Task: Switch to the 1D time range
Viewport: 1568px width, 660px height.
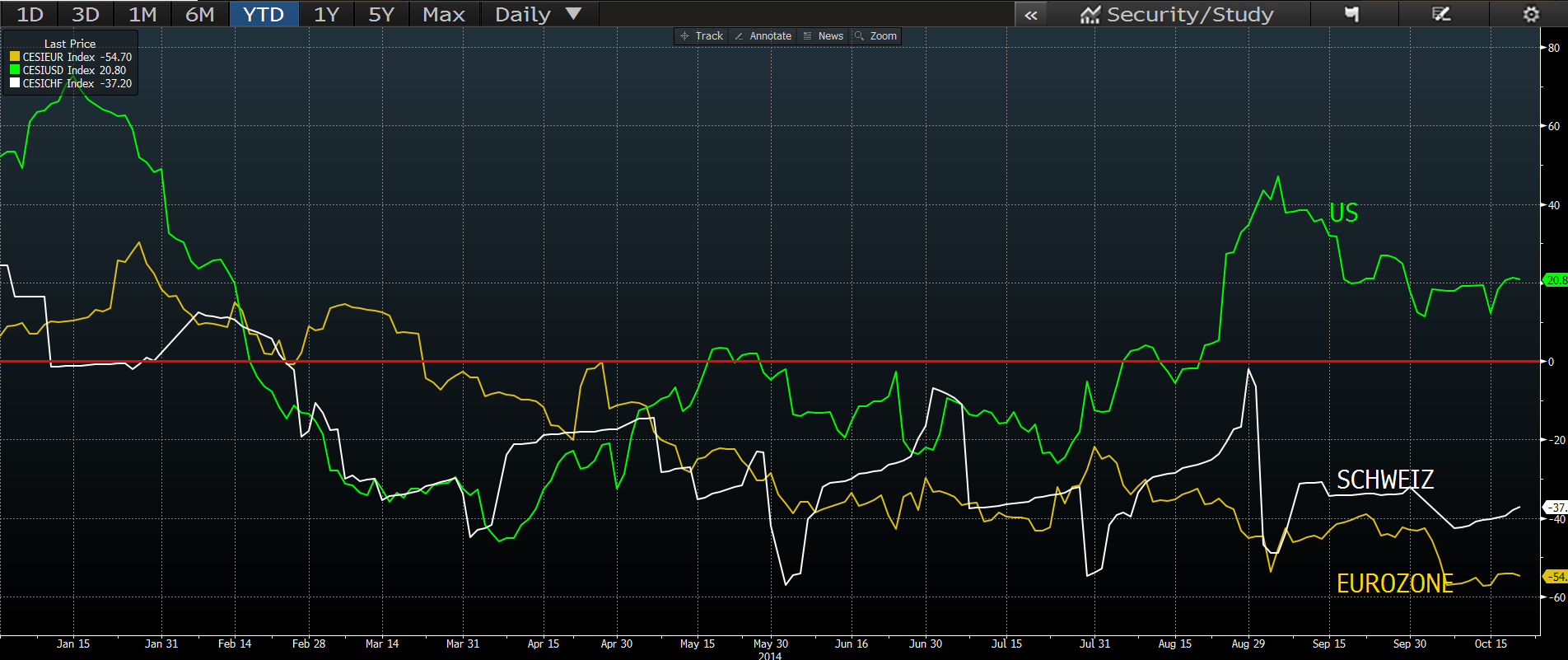Action: [30, 14]
